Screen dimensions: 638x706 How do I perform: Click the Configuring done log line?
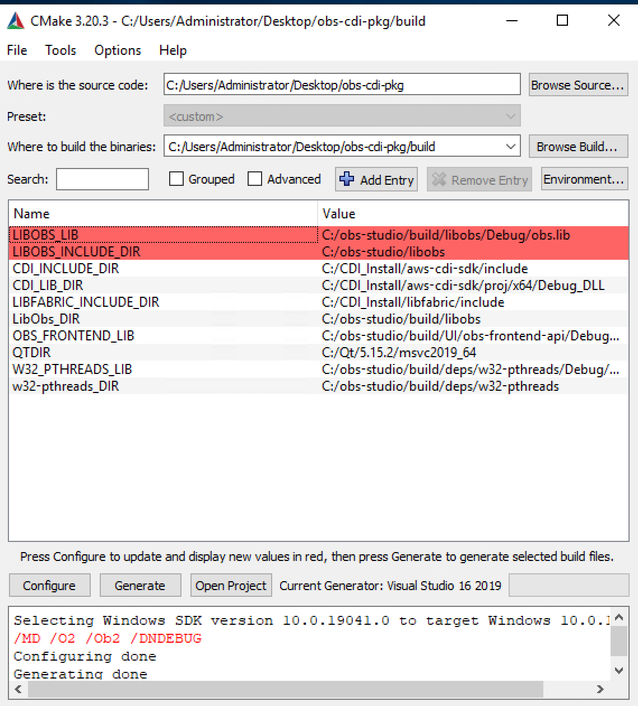pyautogui.click(x=85, y=656)
